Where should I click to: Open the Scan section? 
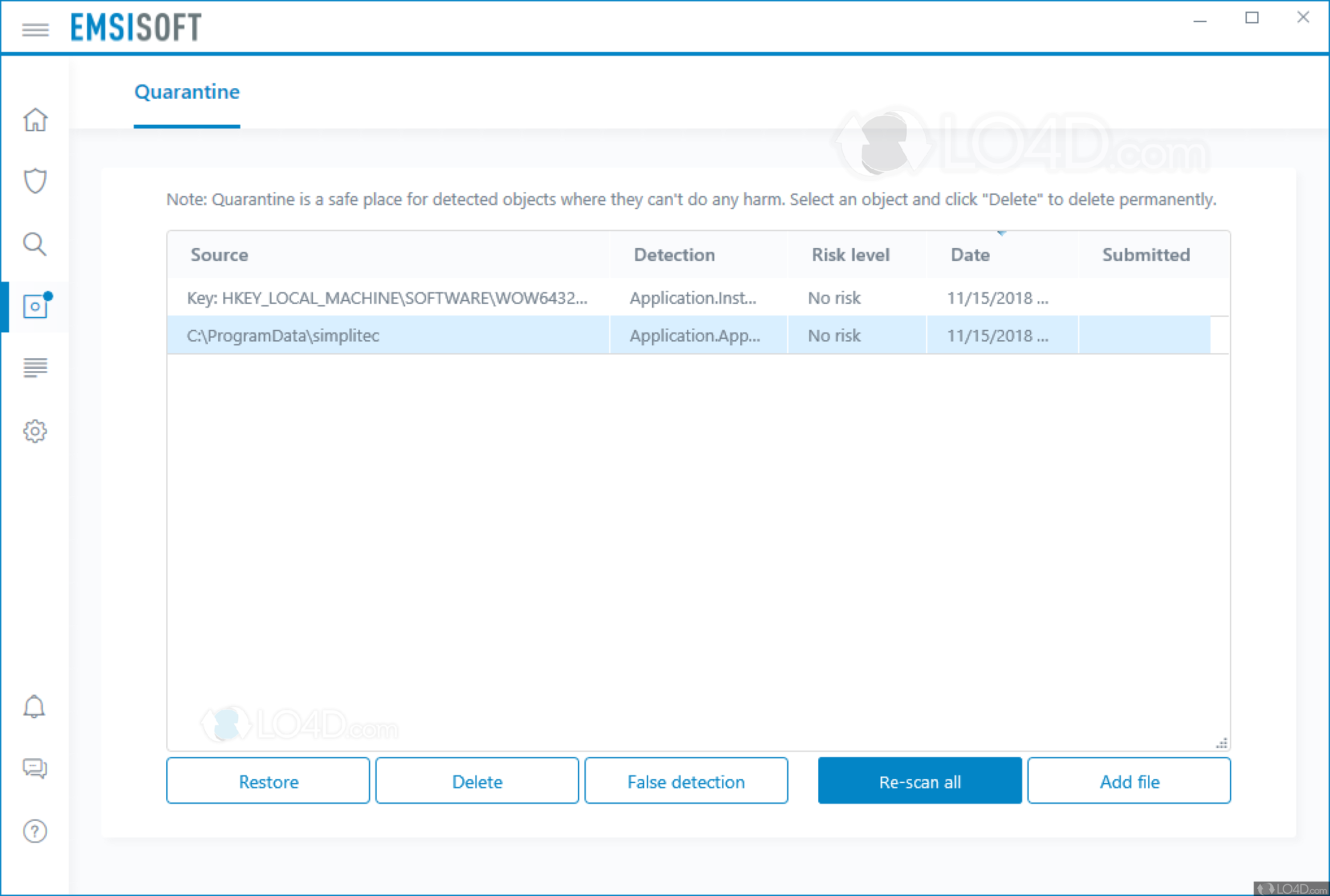tap(35, 245)
